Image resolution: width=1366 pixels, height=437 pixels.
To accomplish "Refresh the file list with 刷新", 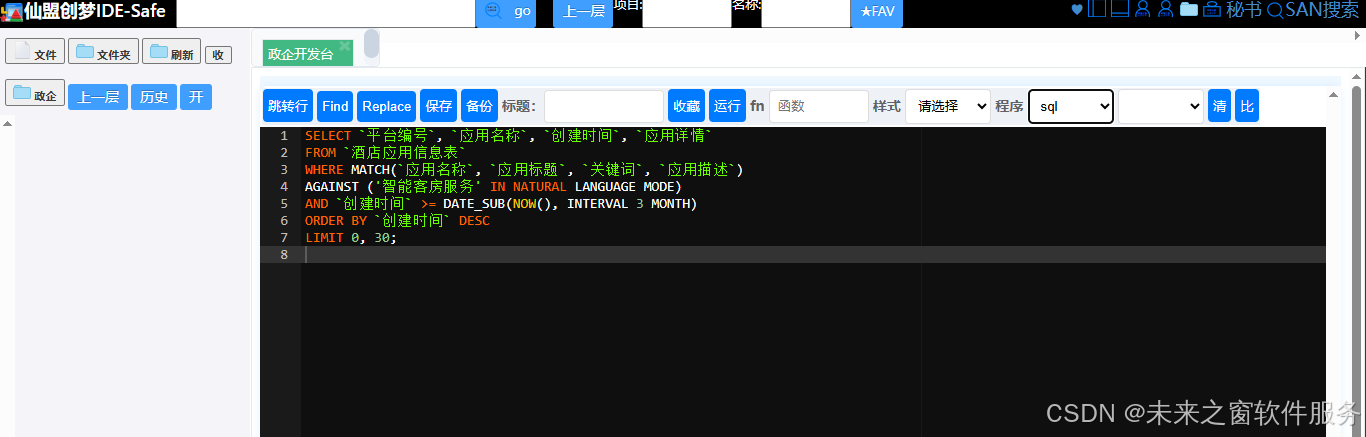I will pos(171,52).
